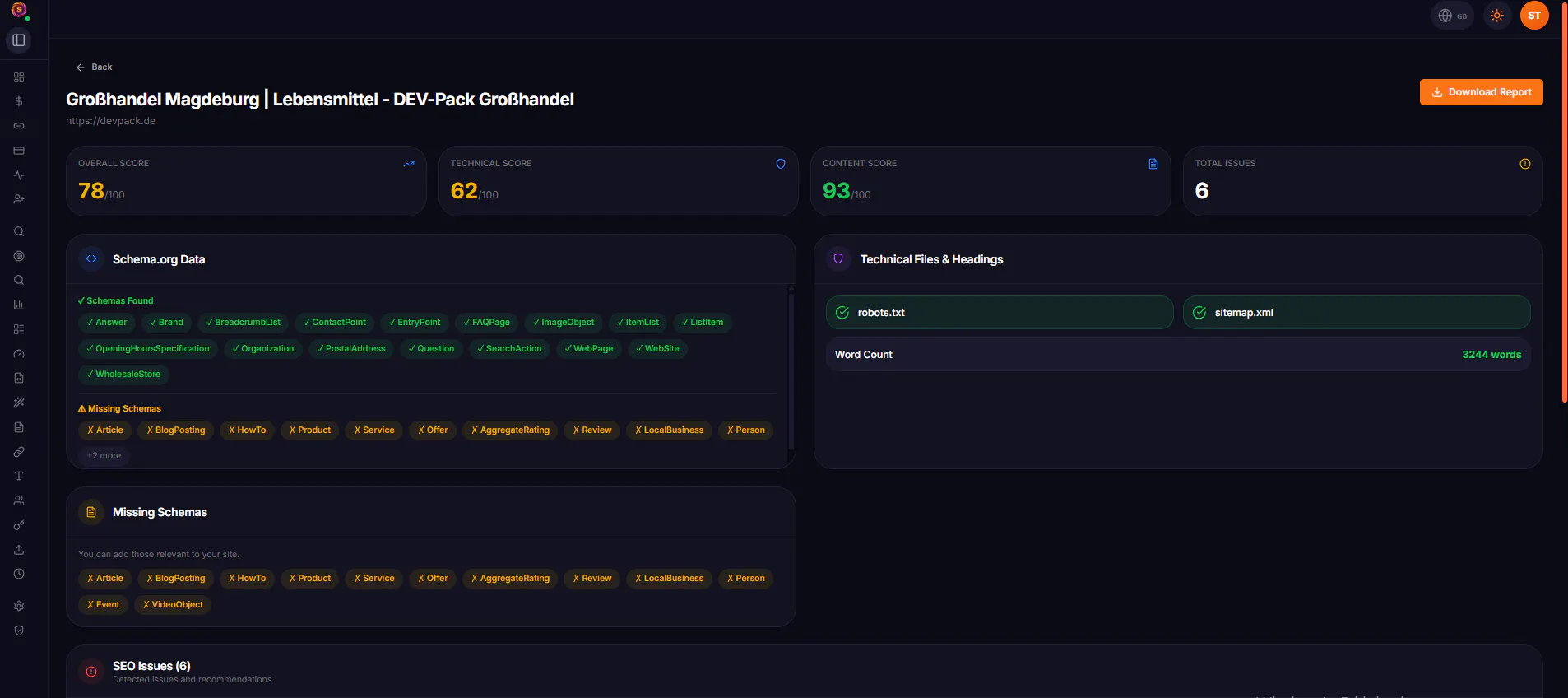
Task: Open the bar chart icon in sidebar
Action: (19, 305)
